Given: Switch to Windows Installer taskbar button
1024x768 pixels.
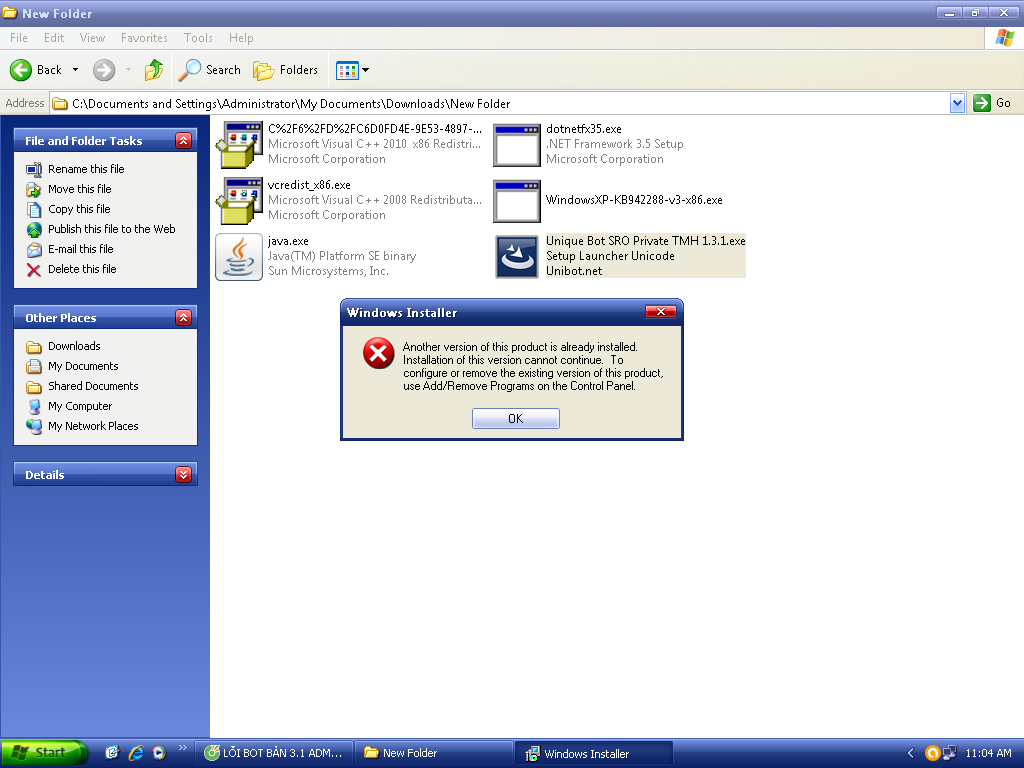Looking at the screenshot, I should pyautogui.click(x=594, y=753).
